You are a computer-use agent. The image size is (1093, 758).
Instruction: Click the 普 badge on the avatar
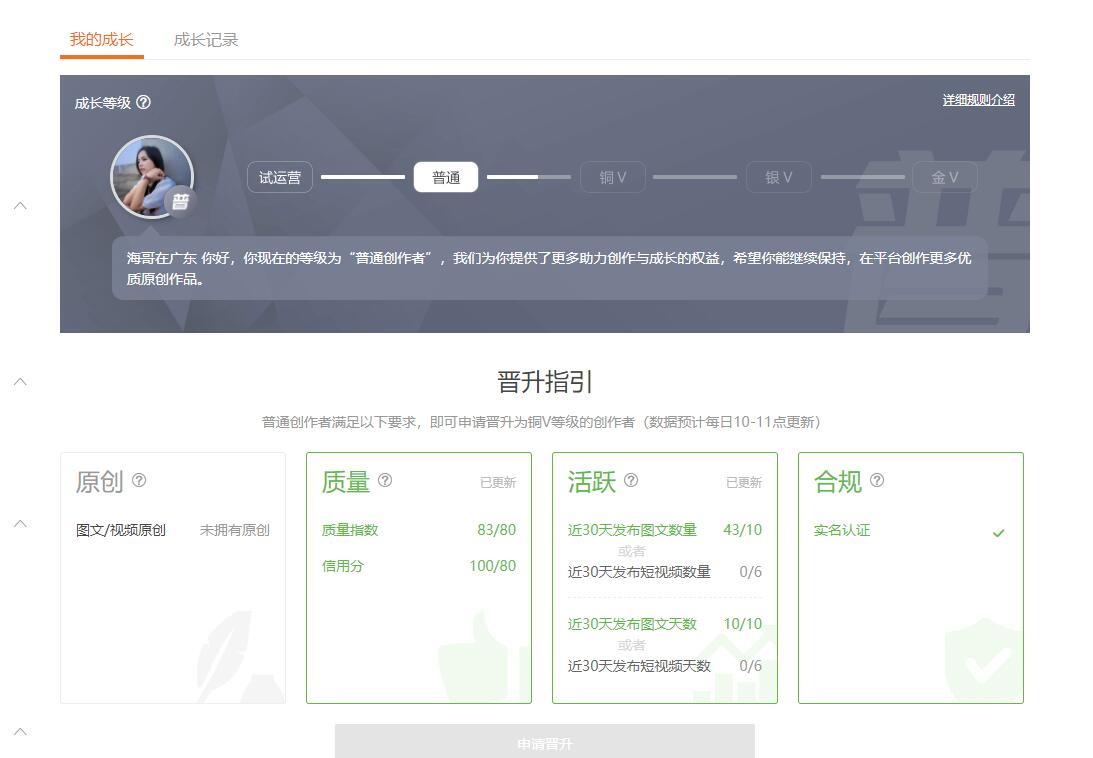(182, 201)
